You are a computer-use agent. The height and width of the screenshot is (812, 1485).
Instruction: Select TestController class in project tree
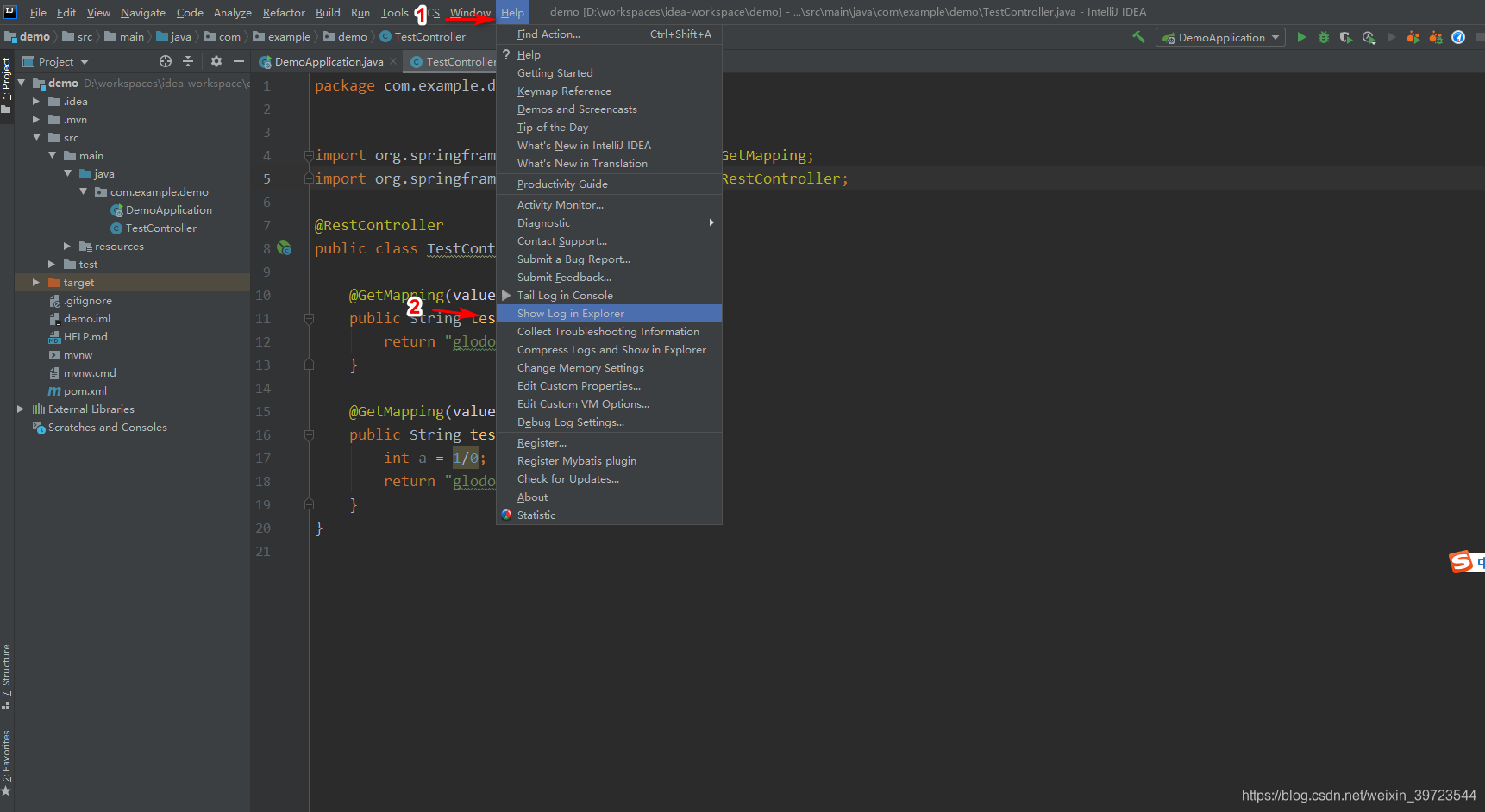pos(154,228)
